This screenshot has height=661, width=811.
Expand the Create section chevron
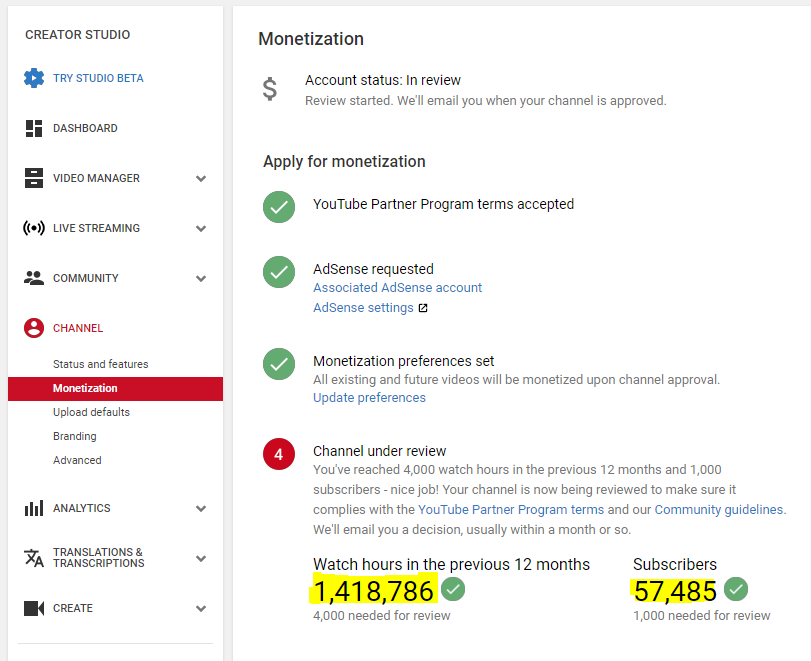coord(201,609)
